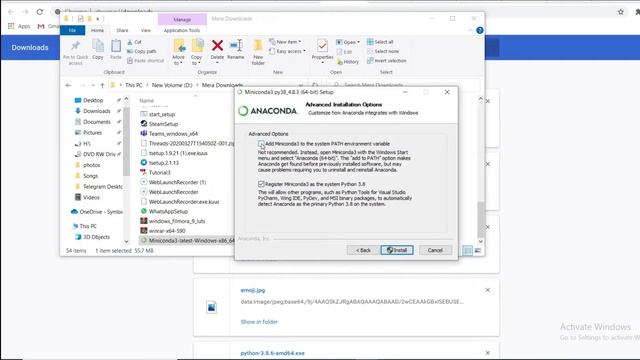Viewport: 640px width, 360px height.
Task: Open Videos in navigation pane
Action: 91,198
